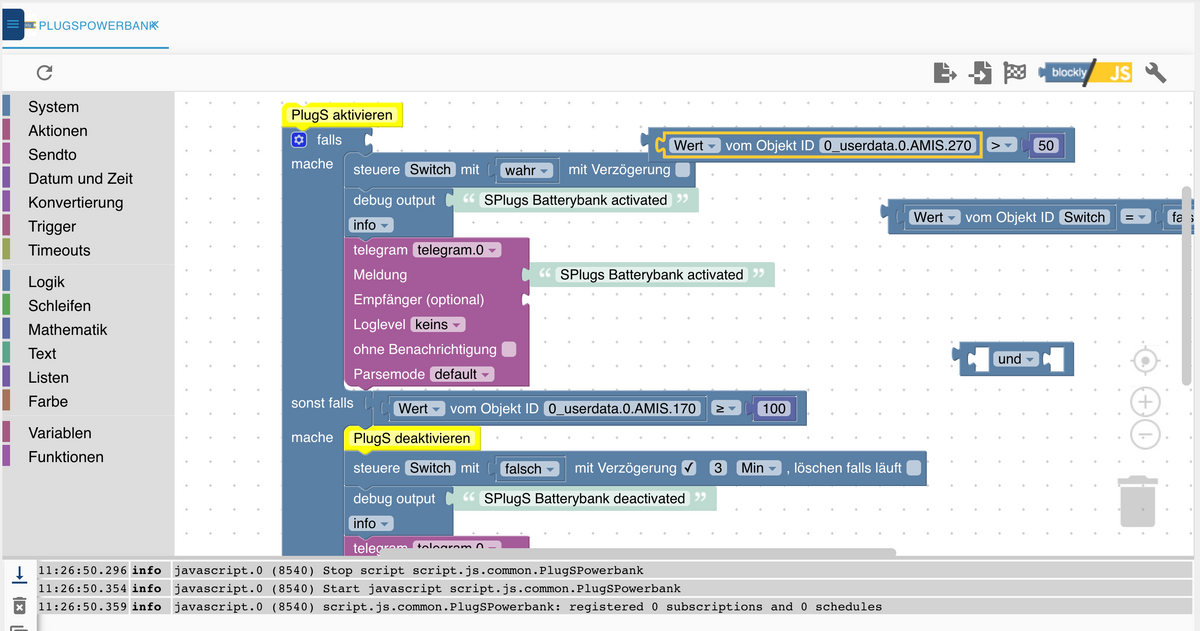The height and width of the screenshot is (631, 1200).
Task: Center the workspace with the target icon
Action: coord(1145,360)
